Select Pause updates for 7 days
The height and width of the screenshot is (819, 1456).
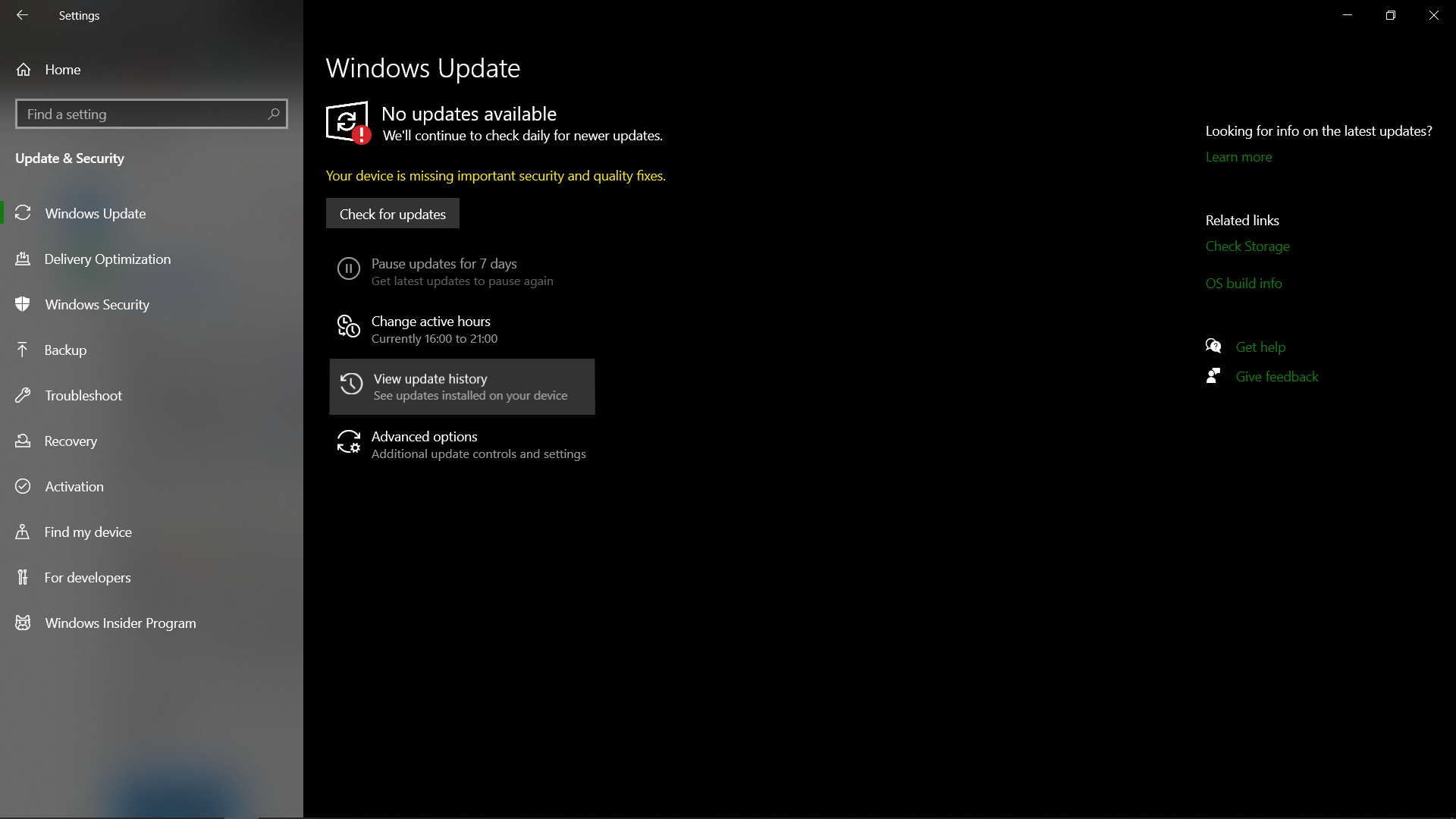(x=462, y=271)
